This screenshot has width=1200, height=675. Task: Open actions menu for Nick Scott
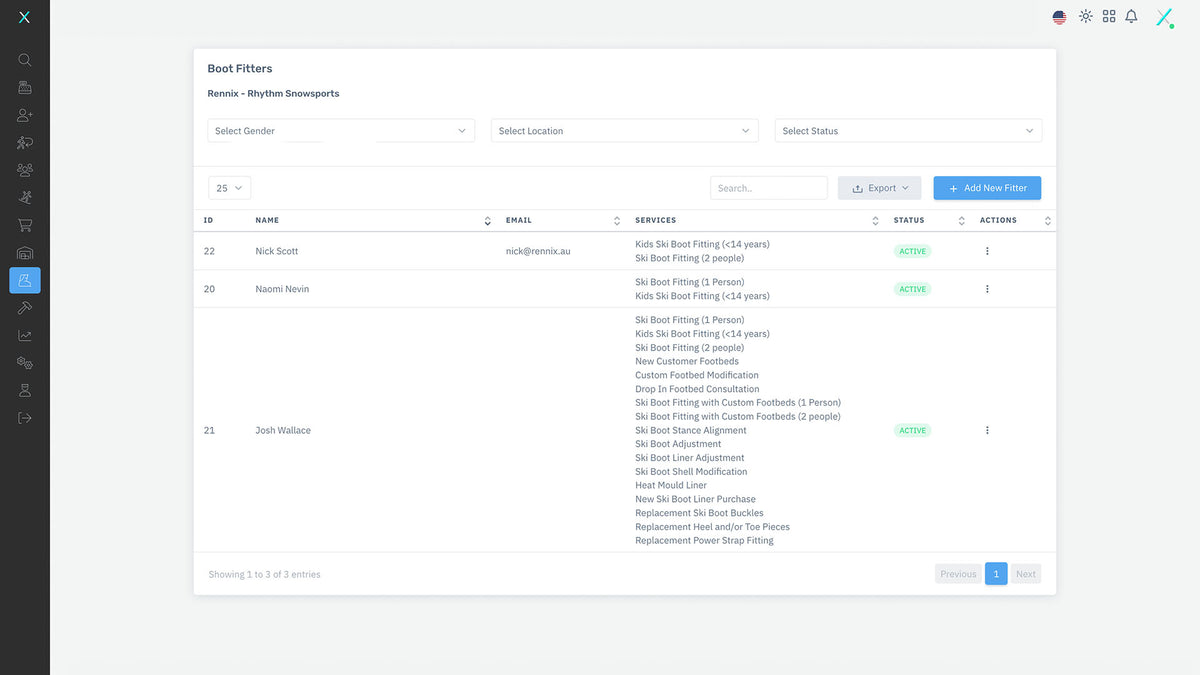[x=987, y=251]
